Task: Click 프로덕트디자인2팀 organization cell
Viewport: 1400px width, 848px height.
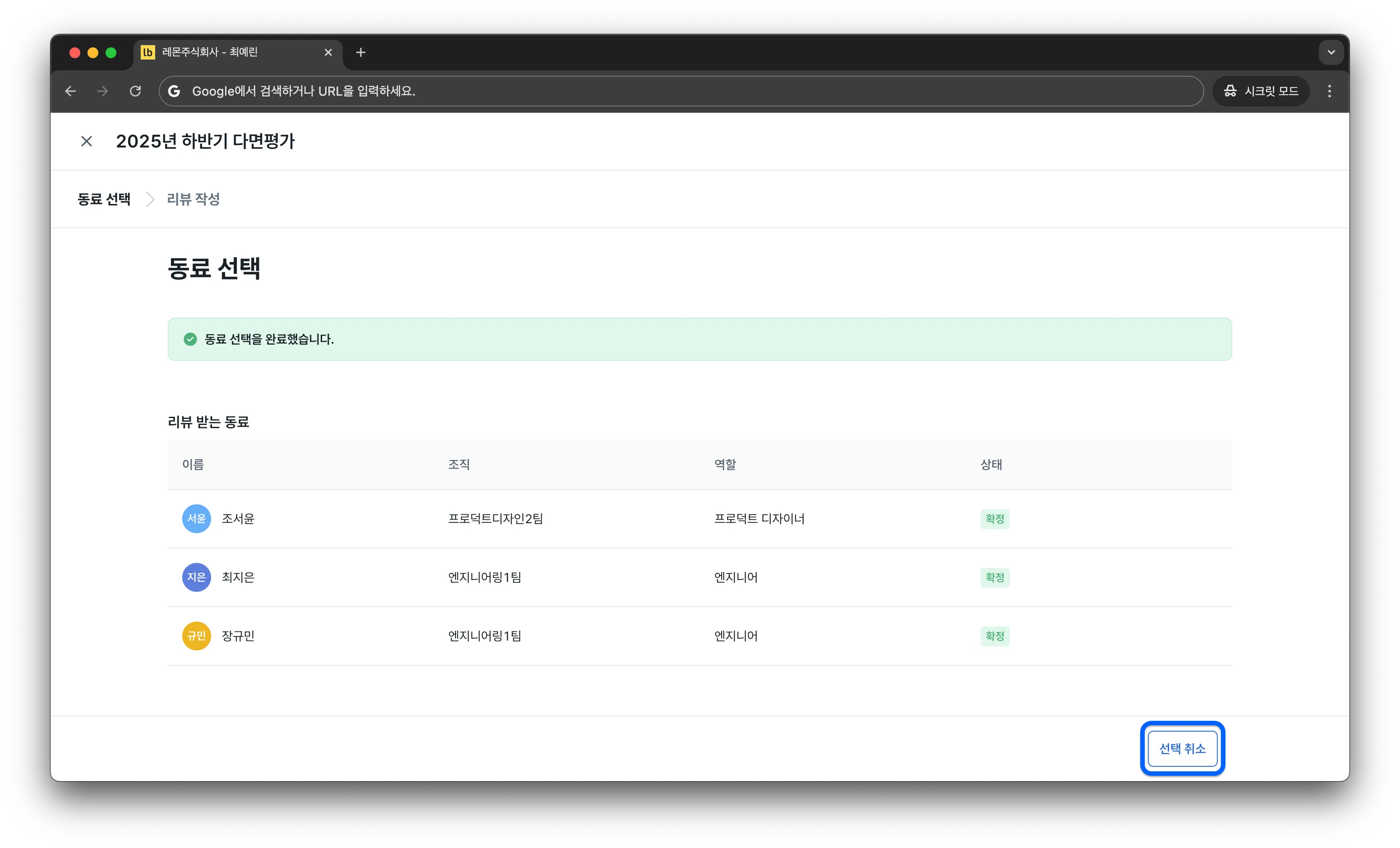Action: 495,518
